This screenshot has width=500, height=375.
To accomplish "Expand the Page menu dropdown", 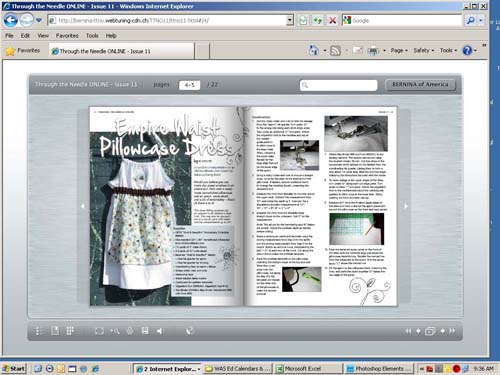I will coord(399,50).
